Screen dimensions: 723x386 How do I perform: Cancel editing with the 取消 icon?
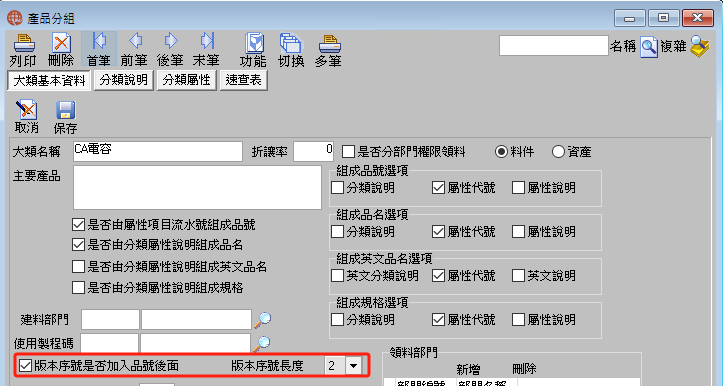pos(26,111)
